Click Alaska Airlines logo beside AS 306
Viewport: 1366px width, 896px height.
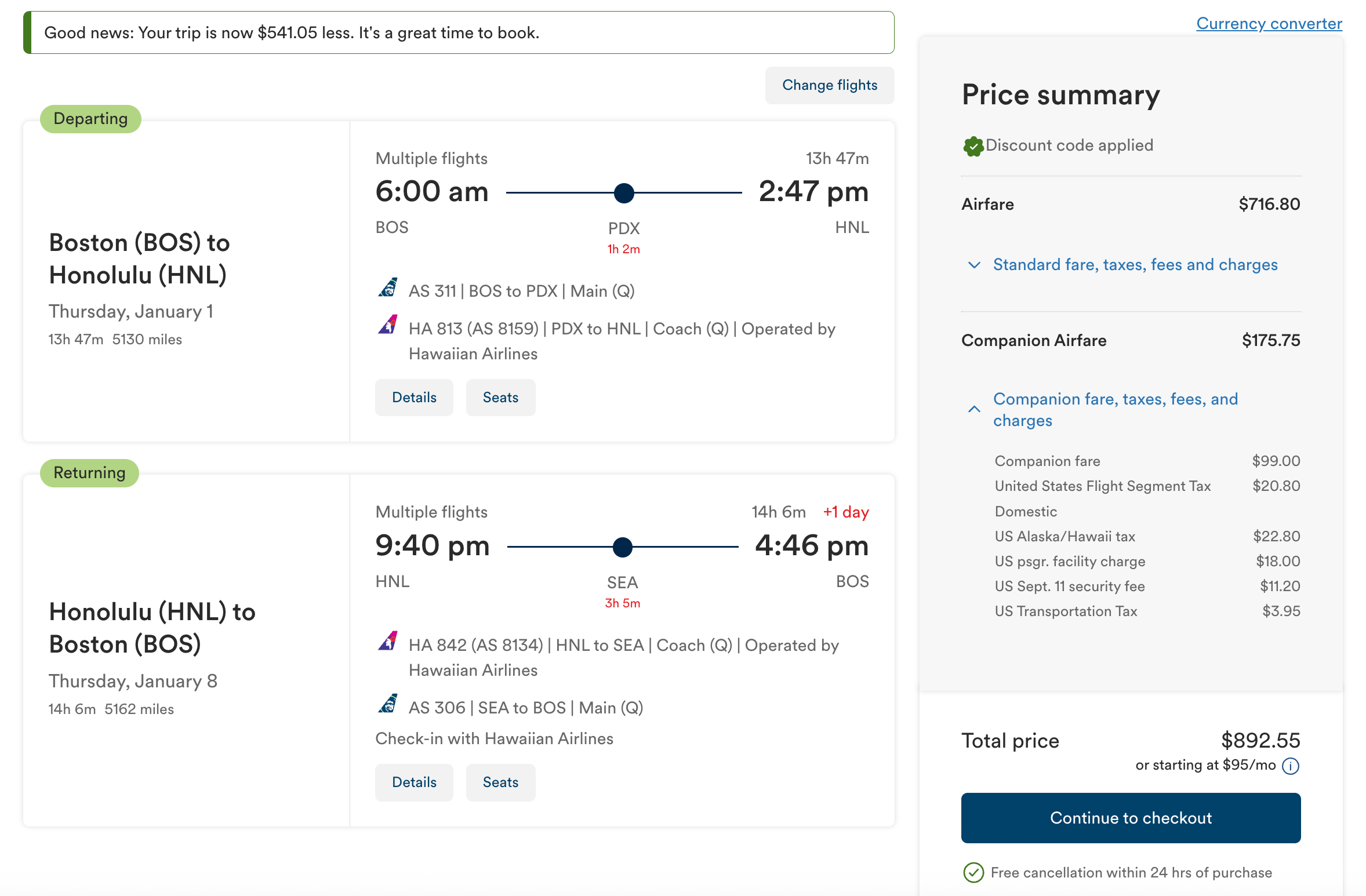pos(388,704)
